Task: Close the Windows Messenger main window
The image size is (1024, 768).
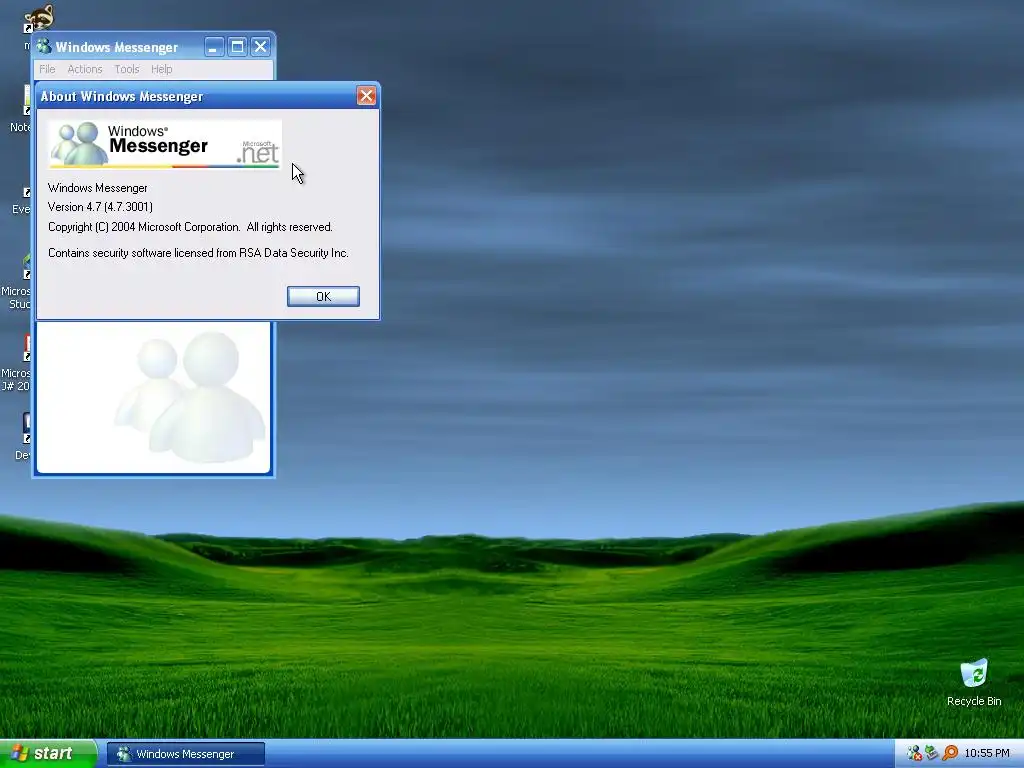Action: [261, 46]
